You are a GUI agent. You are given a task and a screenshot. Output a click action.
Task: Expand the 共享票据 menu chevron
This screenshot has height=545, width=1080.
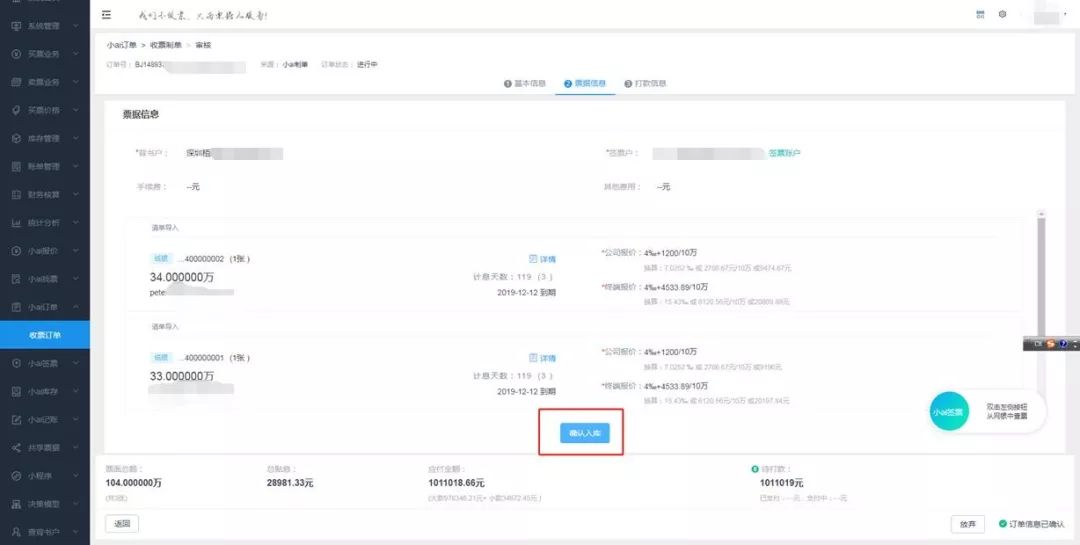(75, 448)
